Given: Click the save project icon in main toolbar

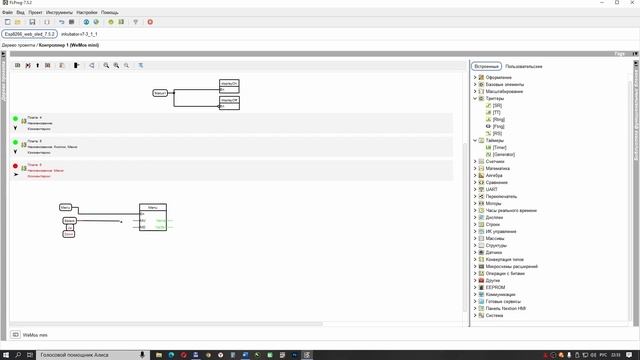Looking at the screenshot, I should coord(32,22).
